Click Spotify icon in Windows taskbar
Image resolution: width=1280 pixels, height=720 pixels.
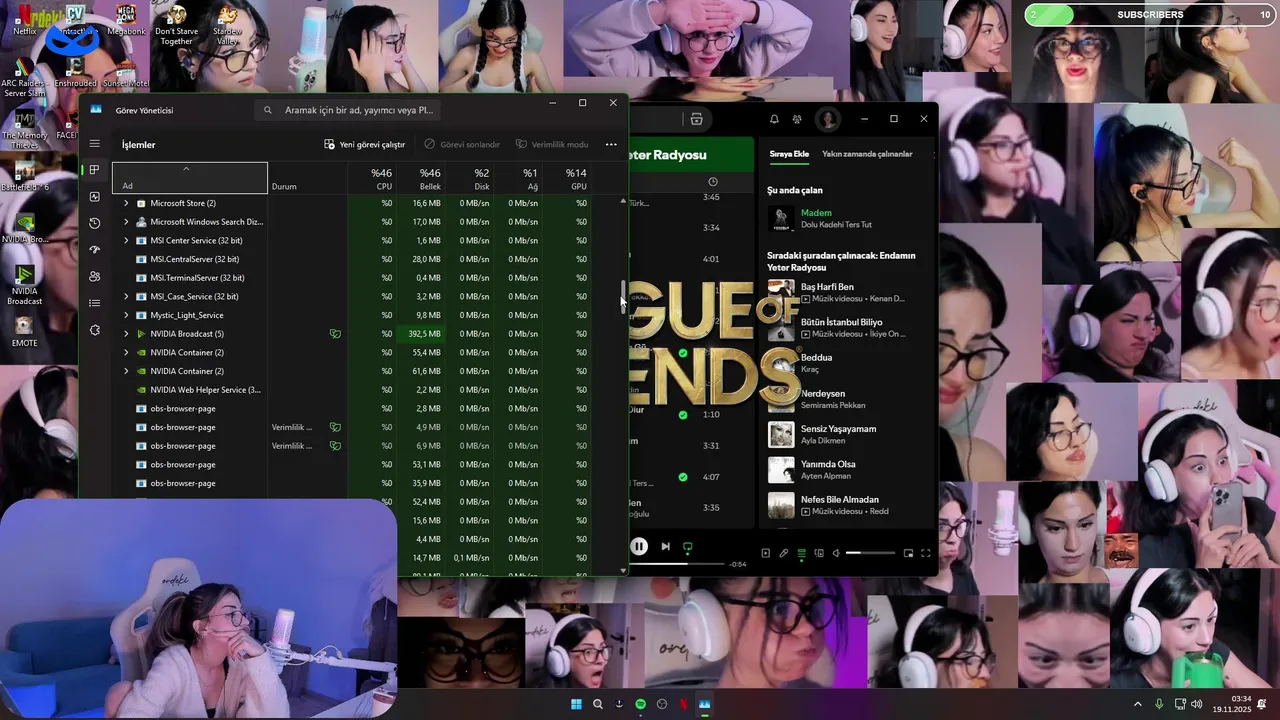(641, 704)
